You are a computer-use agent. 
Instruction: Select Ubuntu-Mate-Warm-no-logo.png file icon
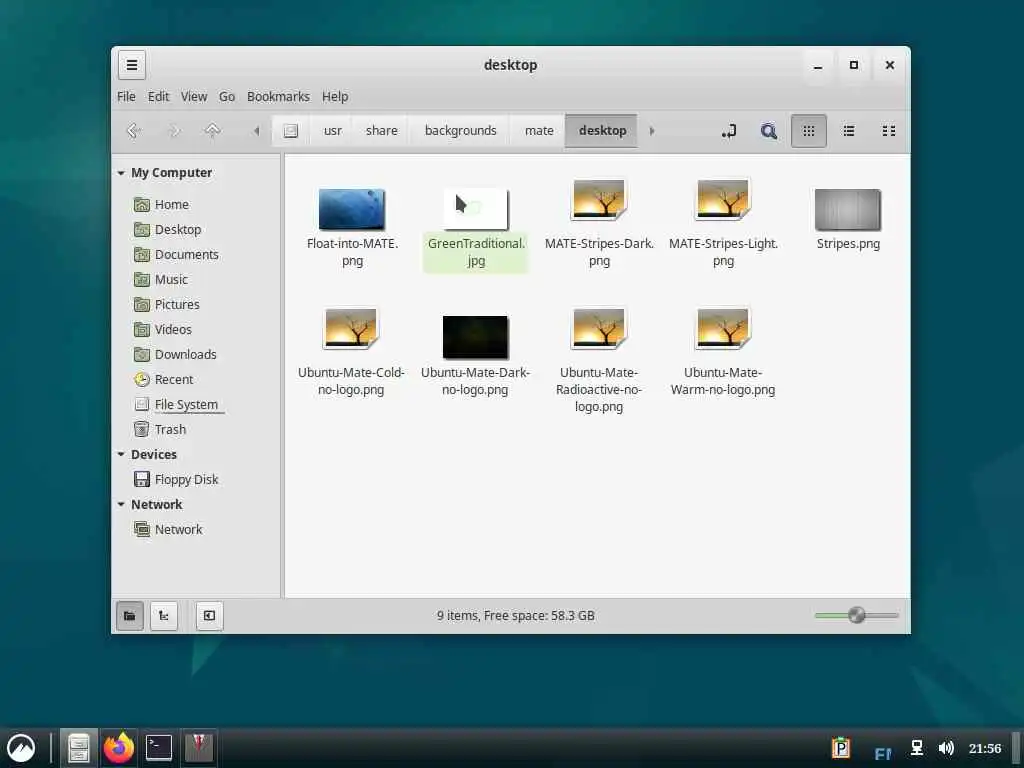[x=723, y=328]
